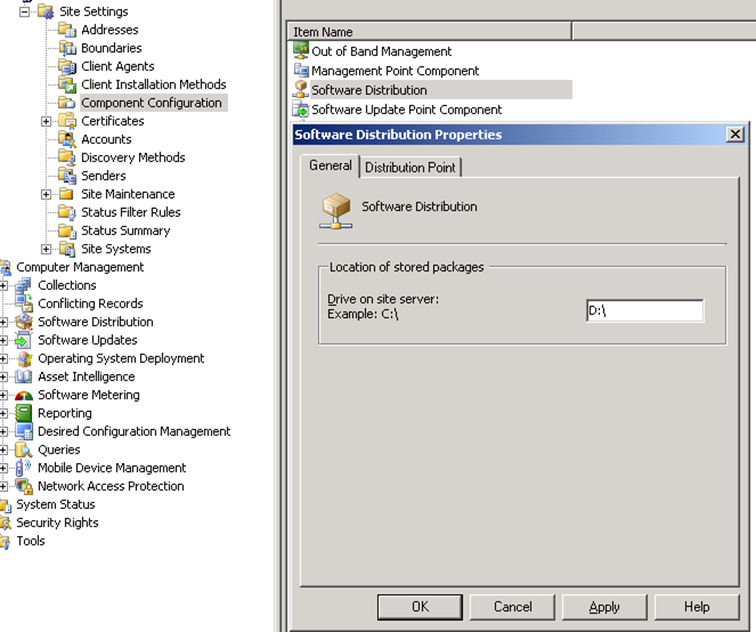Click the Site Systems icon
The image size is (756, 632).
click(67, 249)
